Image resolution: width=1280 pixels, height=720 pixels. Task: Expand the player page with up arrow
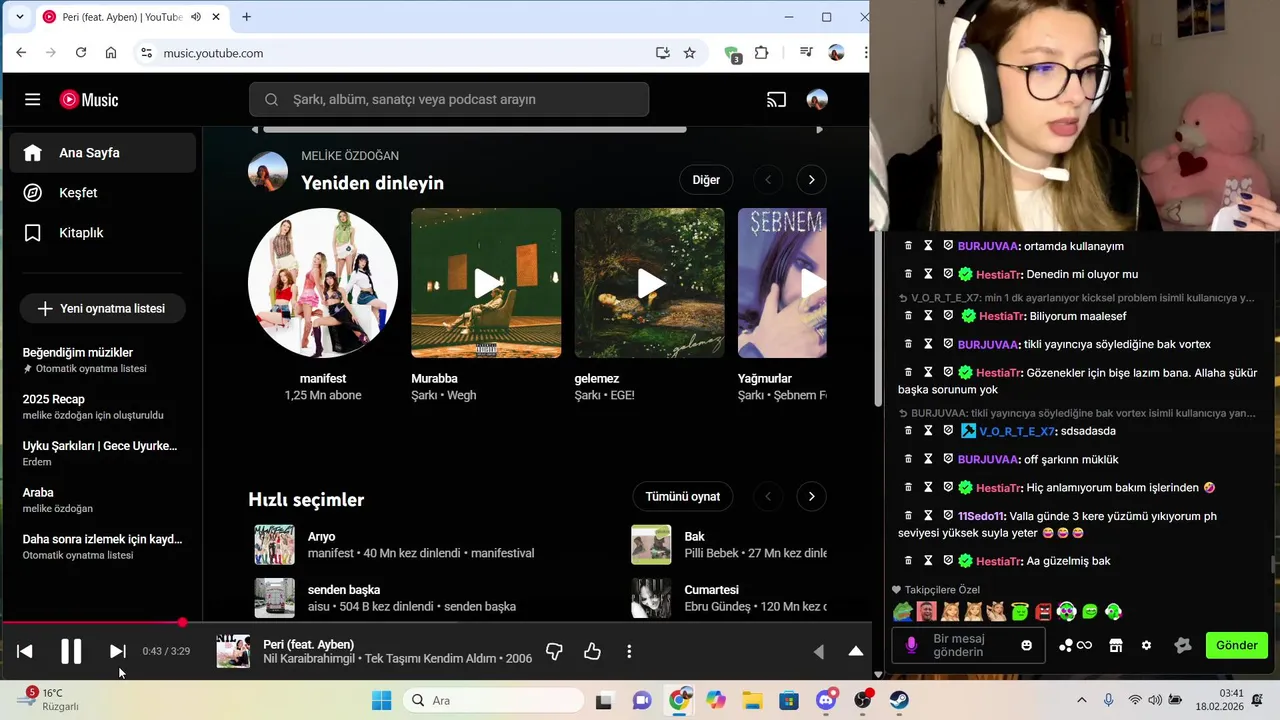pos(856,651)
